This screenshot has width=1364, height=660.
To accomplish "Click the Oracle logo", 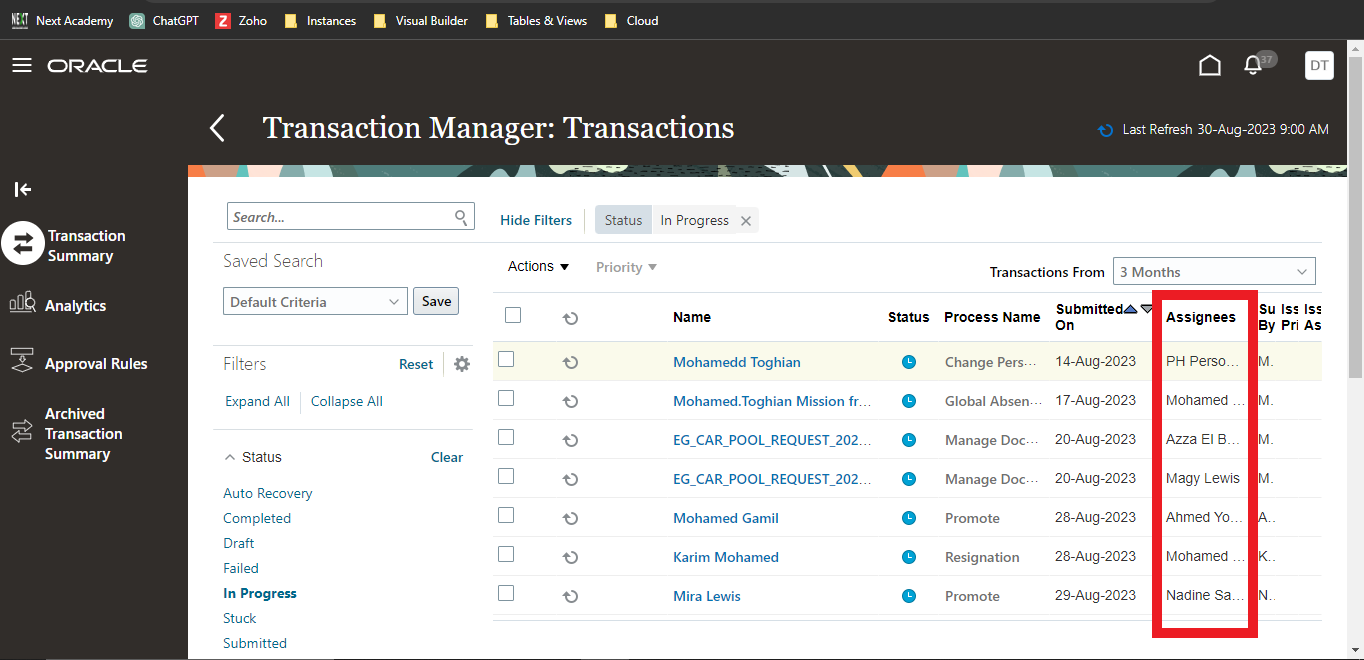I will click(97, 66).
